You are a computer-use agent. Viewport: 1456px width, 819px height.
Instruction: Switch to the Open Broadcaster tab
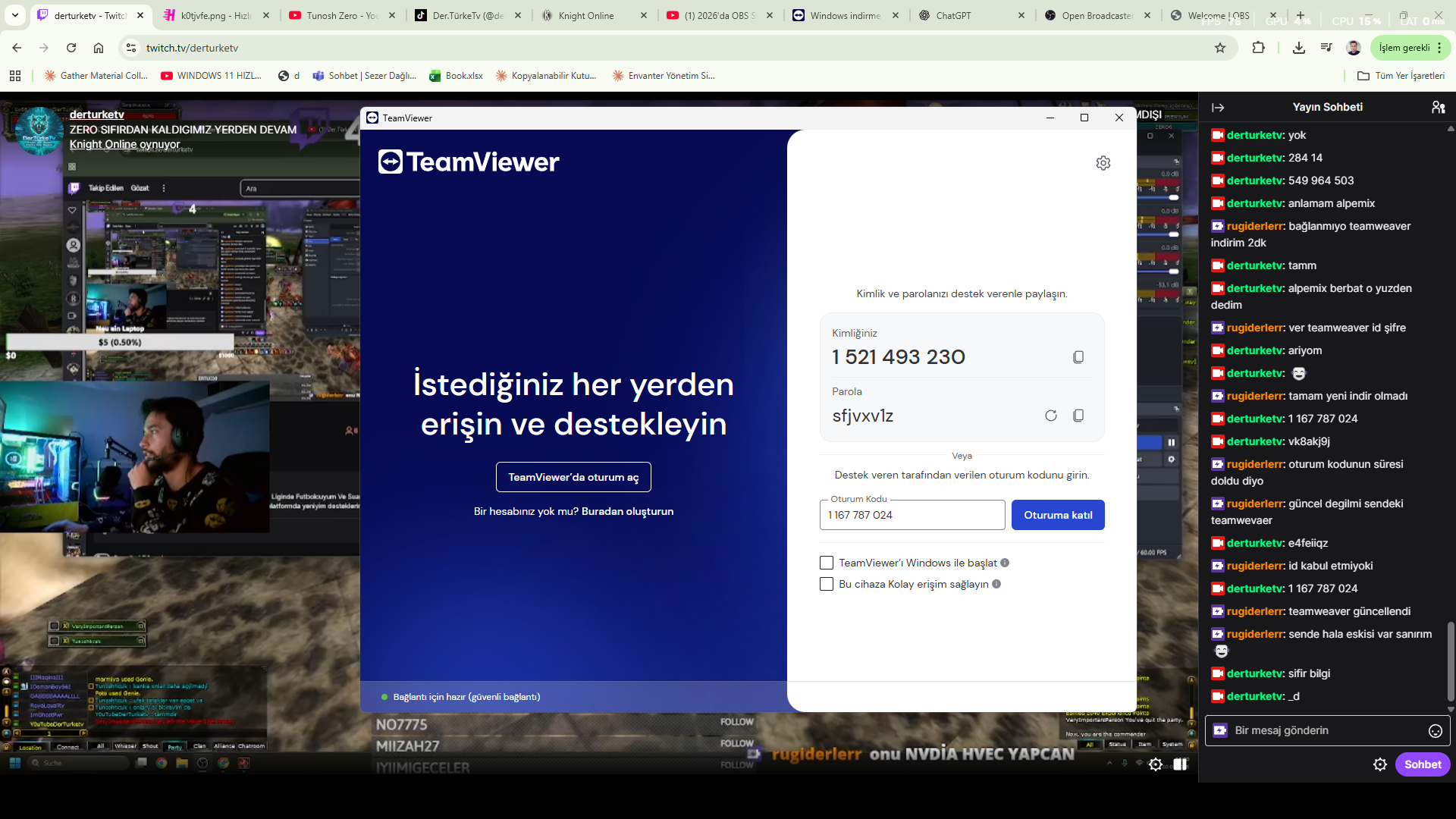click(1097, 15)
